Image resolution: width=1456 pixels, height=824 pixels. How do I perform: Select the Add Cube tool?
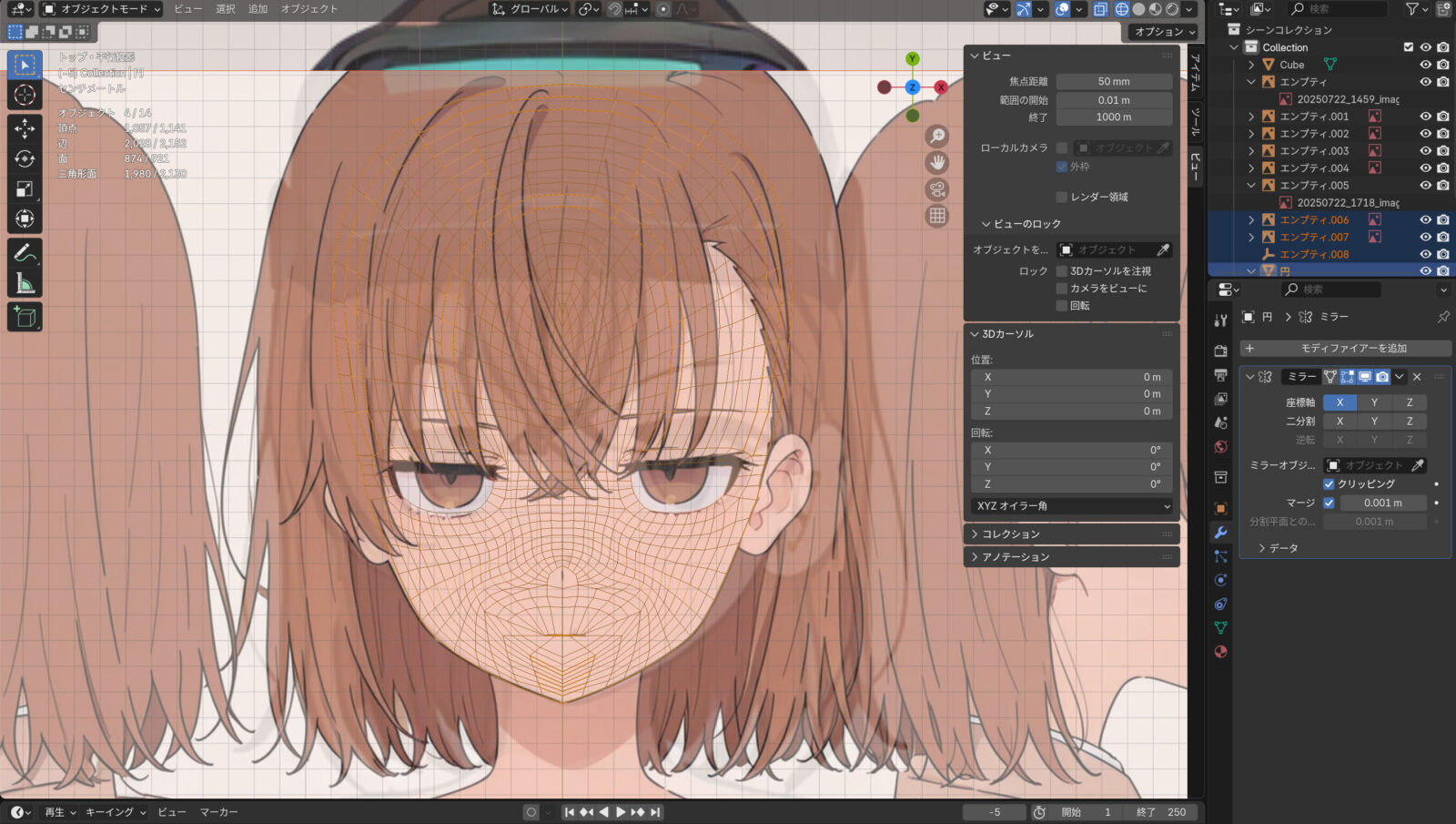tap(25, 316)
